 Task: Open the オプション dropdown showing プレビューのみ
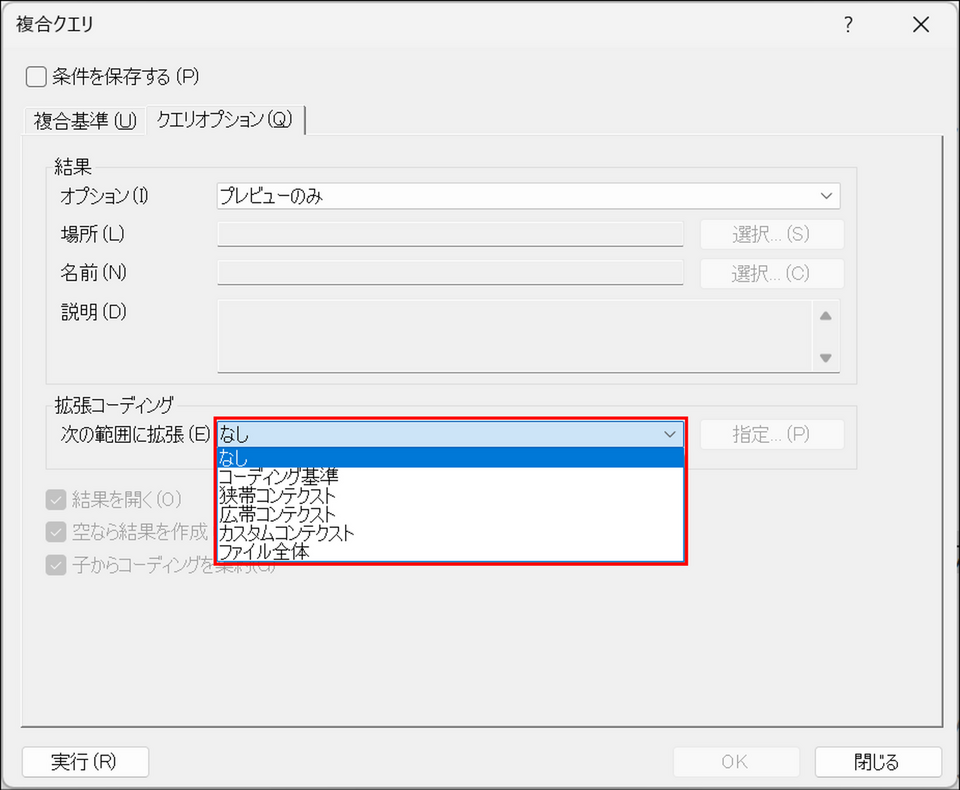click(528, 196)
